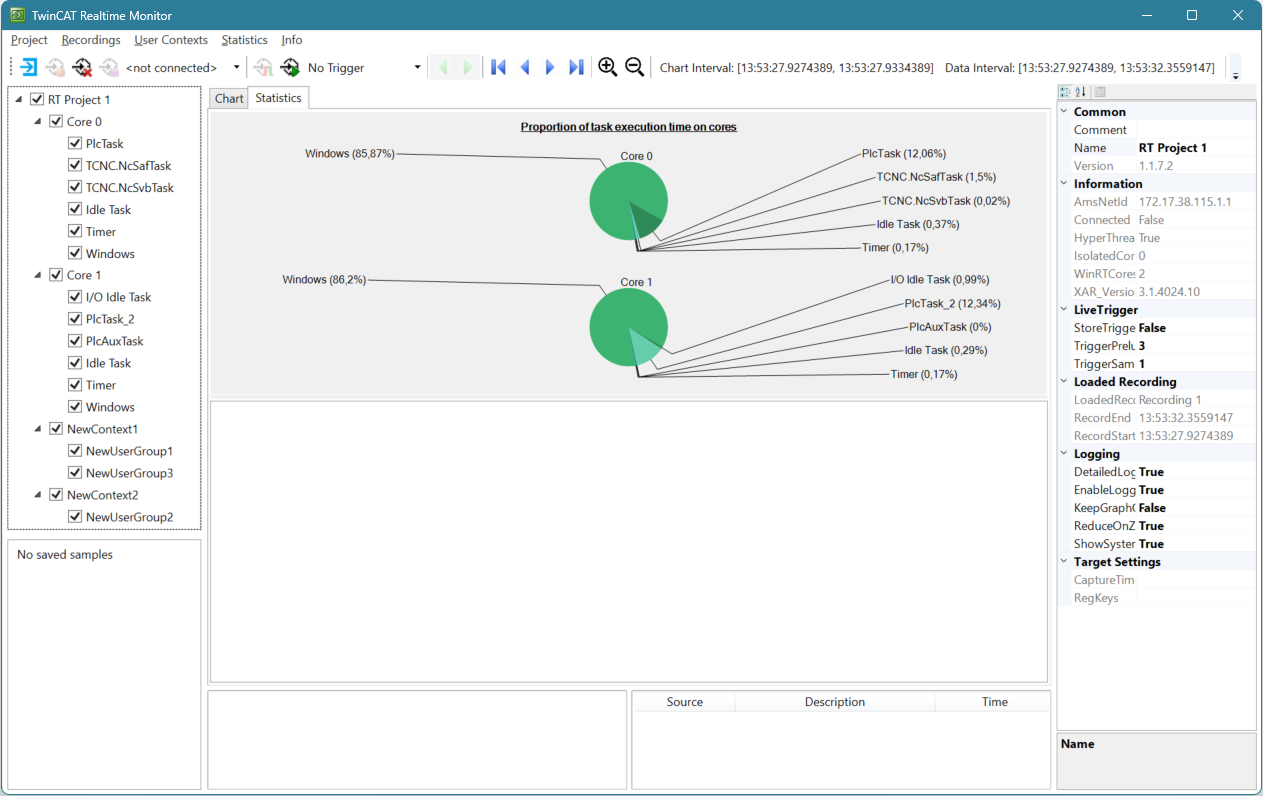Step back with the blue left arrow

[x=524, y=67]
